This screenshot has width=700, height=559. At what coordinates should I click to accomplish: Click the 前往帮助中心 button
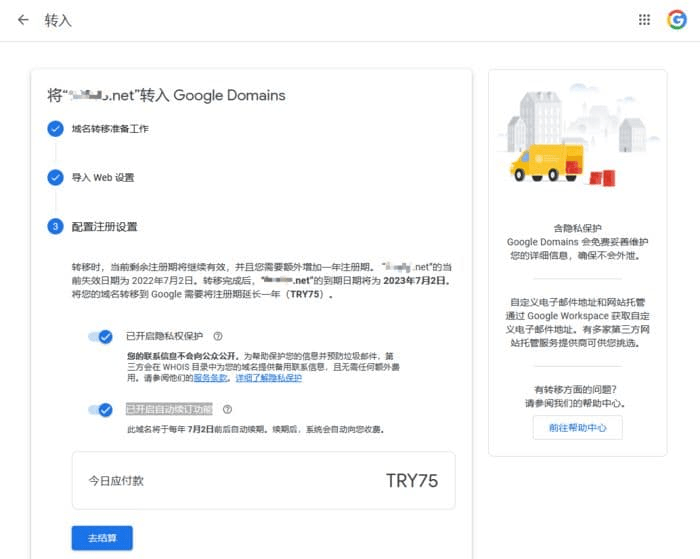pyautogui.click(x=577, y=427)
